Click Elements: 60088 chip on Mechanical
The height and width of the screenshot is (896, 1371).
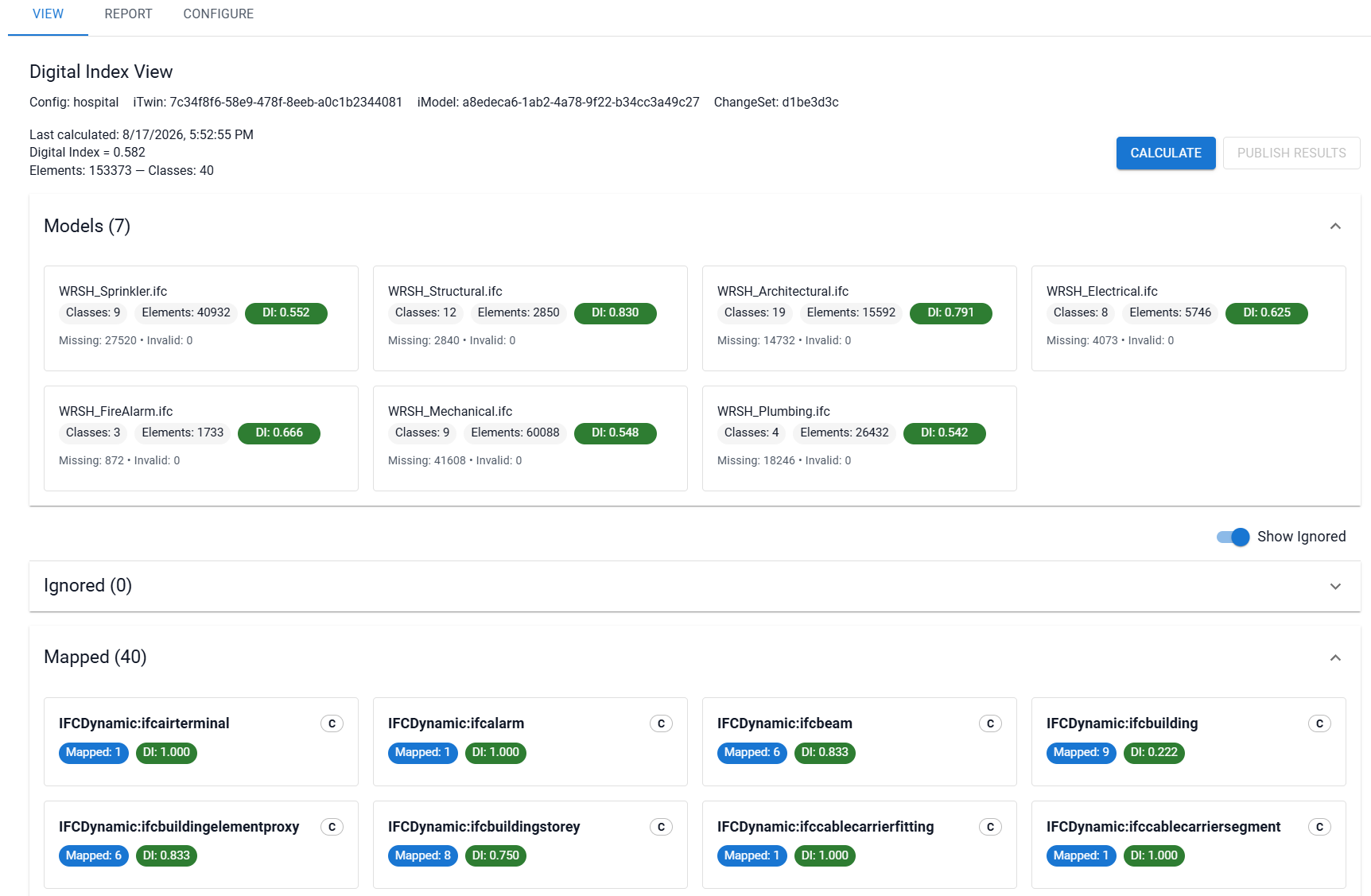(x=515, y=433)
